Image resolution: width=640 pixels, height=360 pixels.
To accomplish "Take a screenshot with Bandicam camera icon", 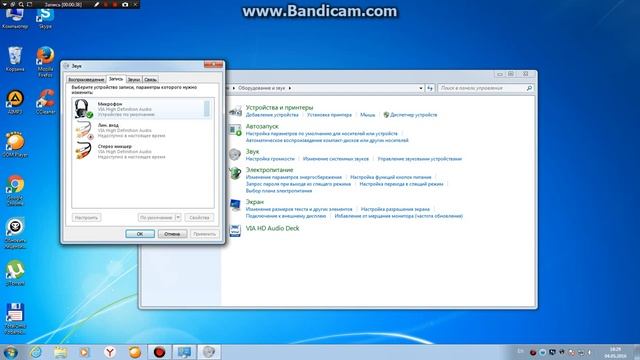I will tap(125, 4).
